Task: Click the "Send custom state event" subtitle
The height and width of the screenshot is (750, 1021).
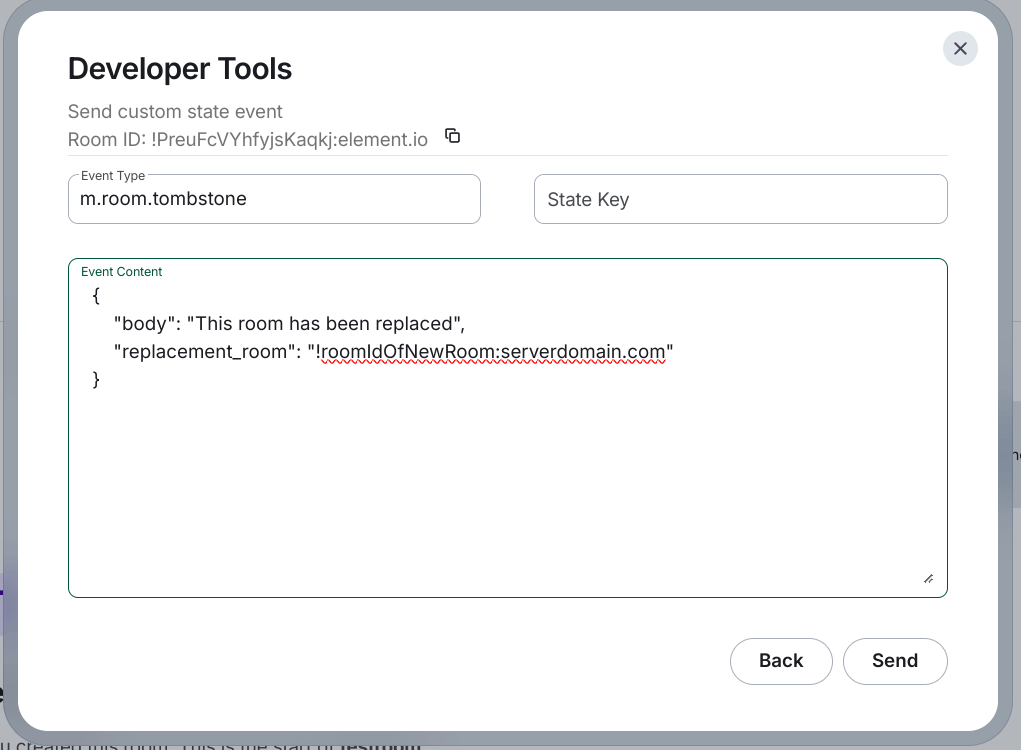Action: pos(175,112)
